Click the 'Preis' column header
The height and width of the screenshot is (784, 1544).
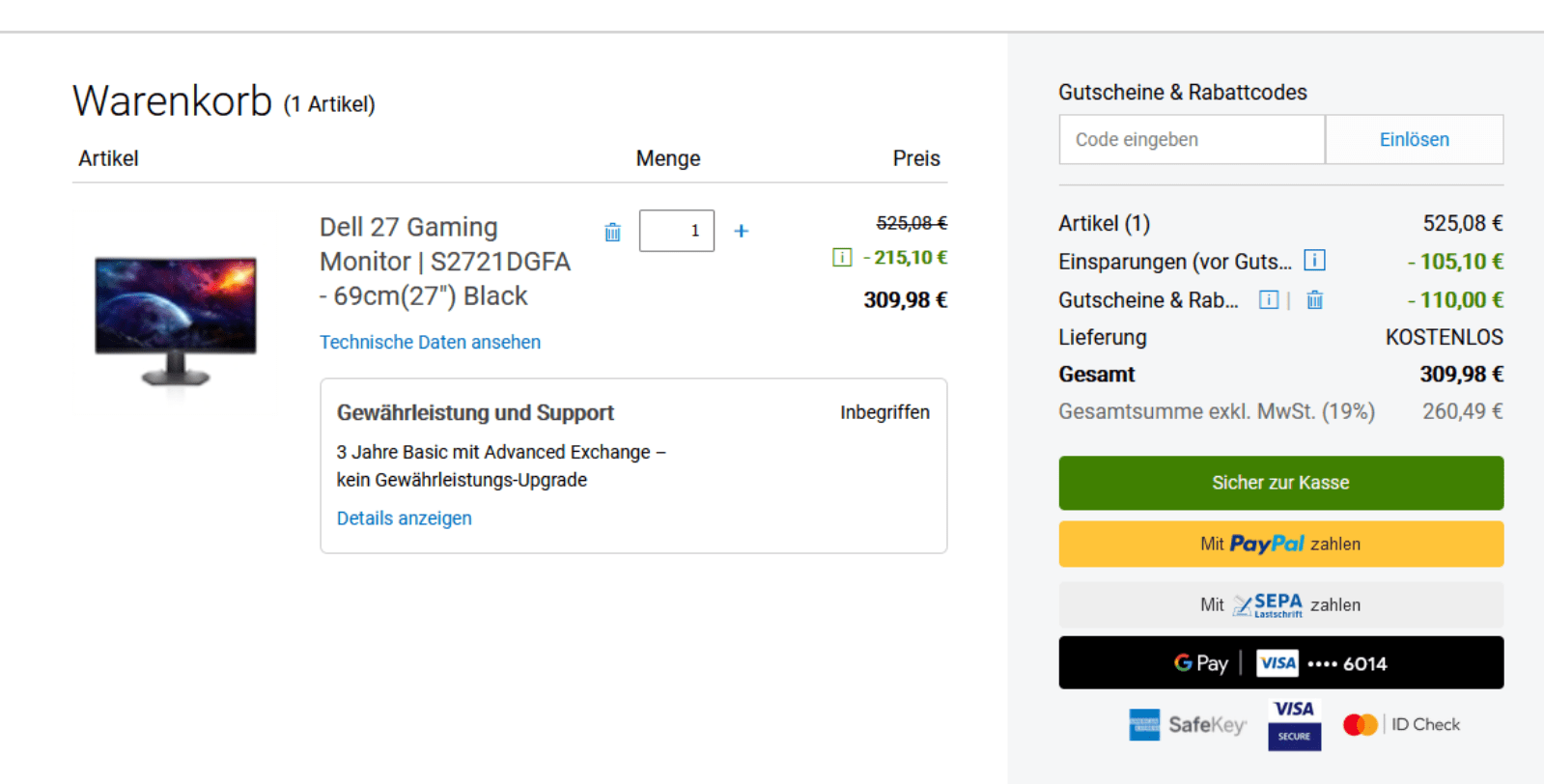coord(915,158)
